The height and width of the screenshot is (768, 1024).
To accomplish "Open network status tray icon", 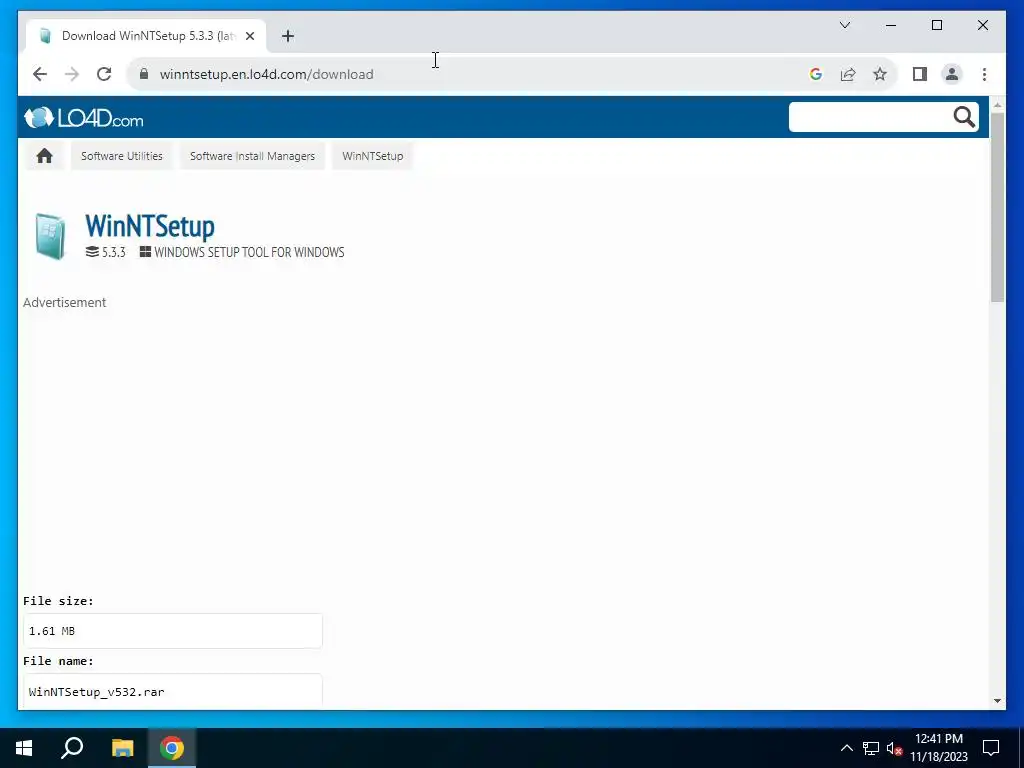I will [871, 748].
